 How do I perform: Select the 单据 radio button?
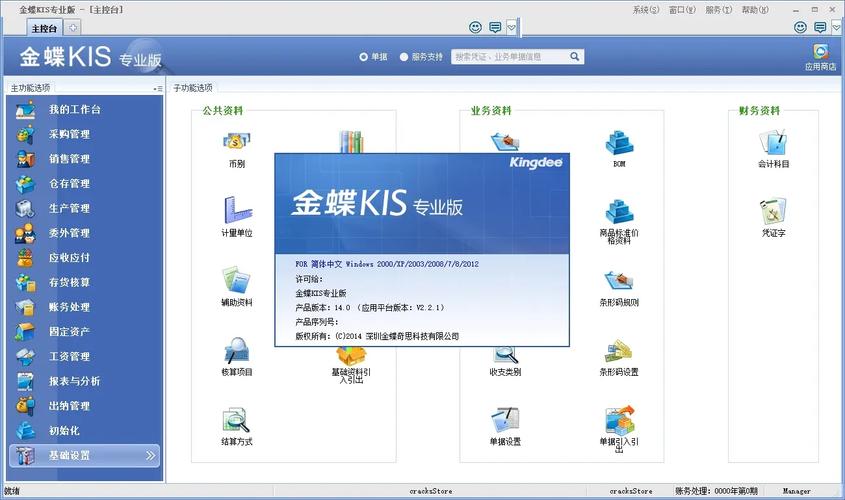pyautogui.click(x=364, y=57)
